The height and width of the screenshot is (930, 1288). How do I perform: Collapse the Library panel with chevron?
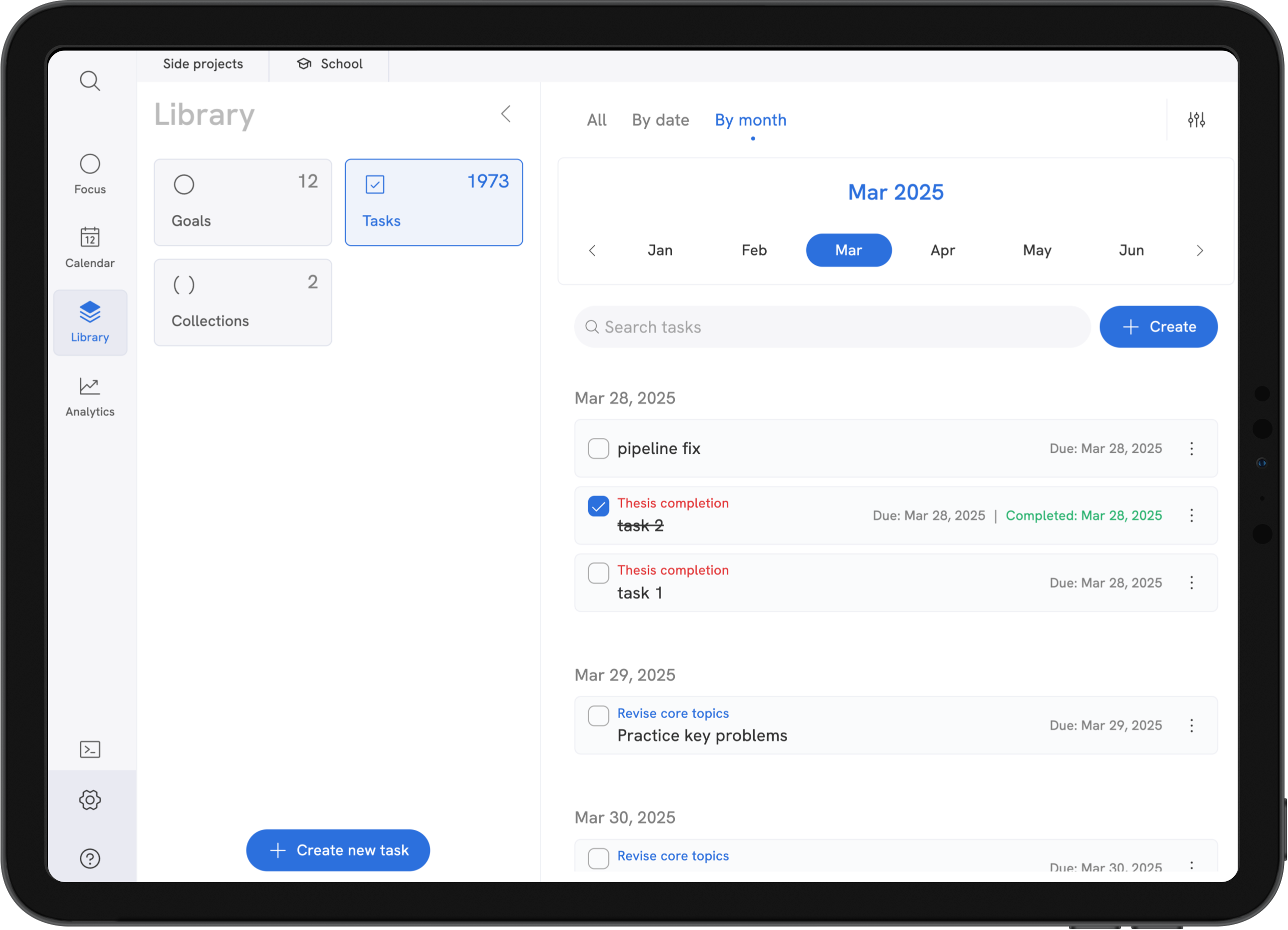(x=506, y=114)
